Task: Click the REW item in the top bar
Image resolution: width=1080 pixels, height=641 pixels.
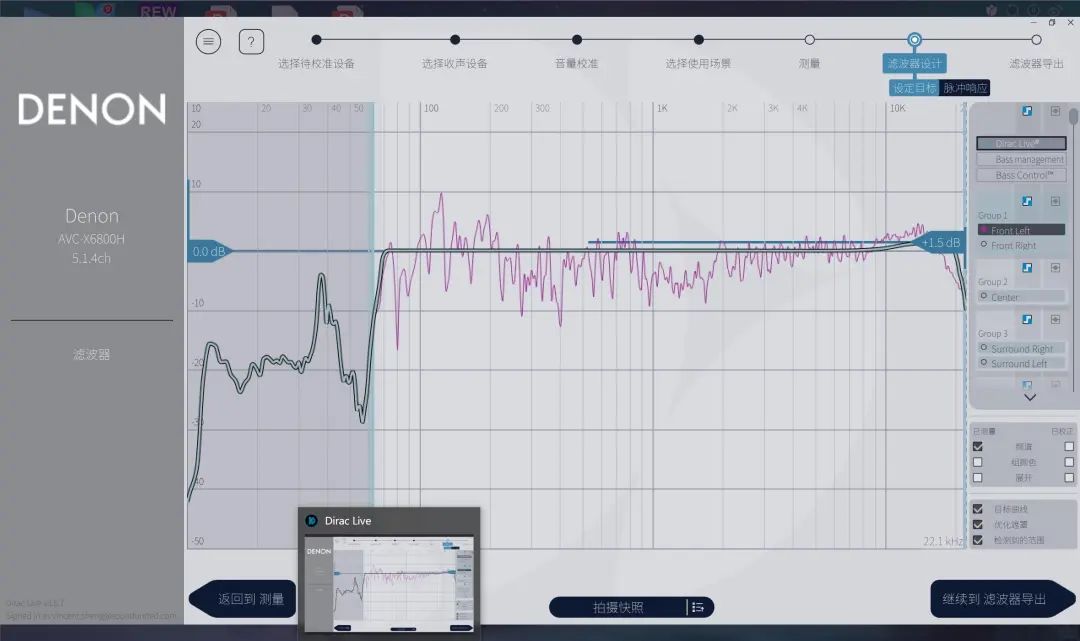Action: tap(158, 11)
